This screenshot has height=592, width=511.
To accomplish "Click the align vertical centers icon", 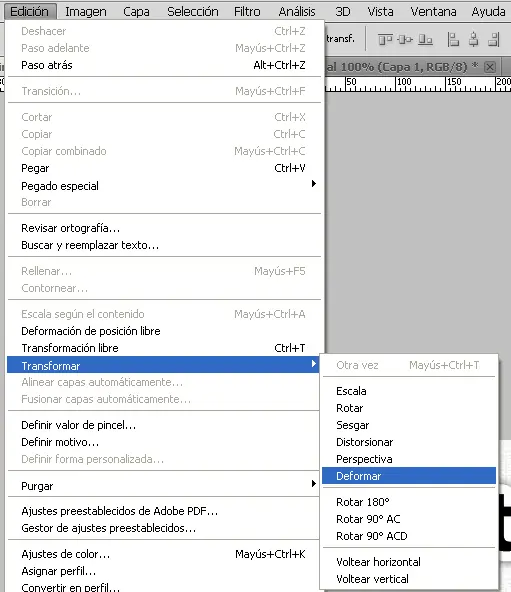I will [x=405, y=39].
